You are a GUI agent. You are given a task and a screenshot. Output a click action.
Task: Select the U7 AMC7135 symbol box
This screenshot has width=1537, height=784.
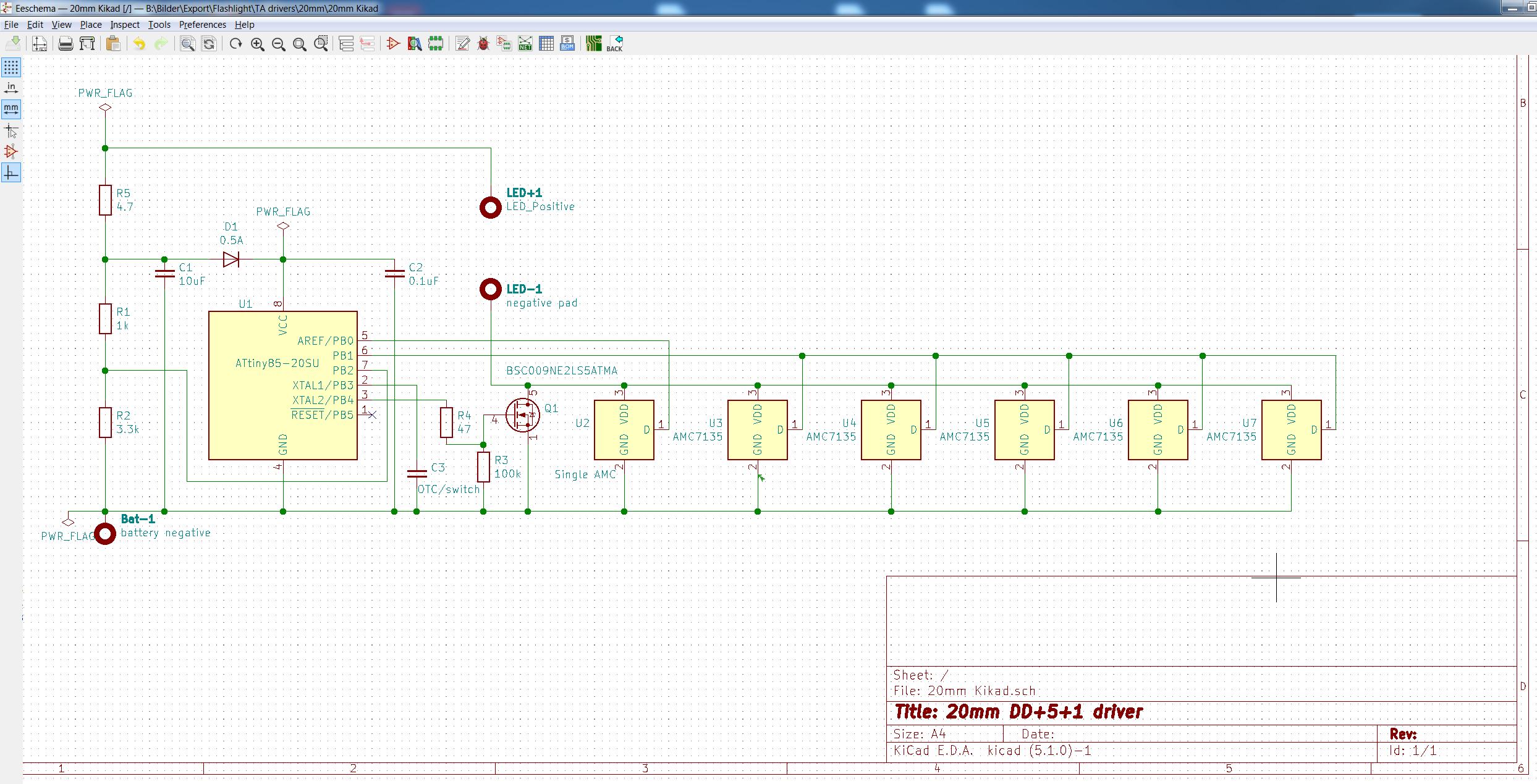pyautogui.click(x=1292, y=430)
